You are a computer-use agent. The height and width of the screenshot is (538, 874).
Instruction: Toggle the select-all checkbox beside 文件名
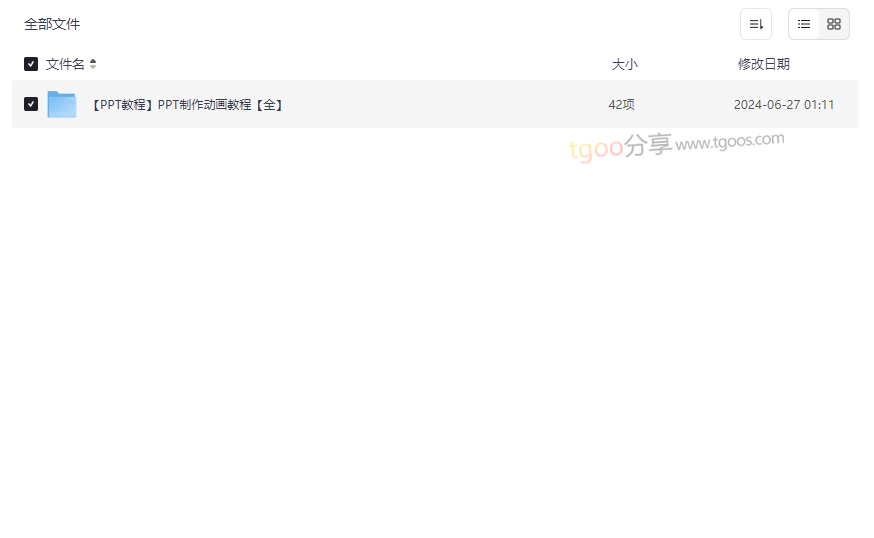click(x=31, y=64)
